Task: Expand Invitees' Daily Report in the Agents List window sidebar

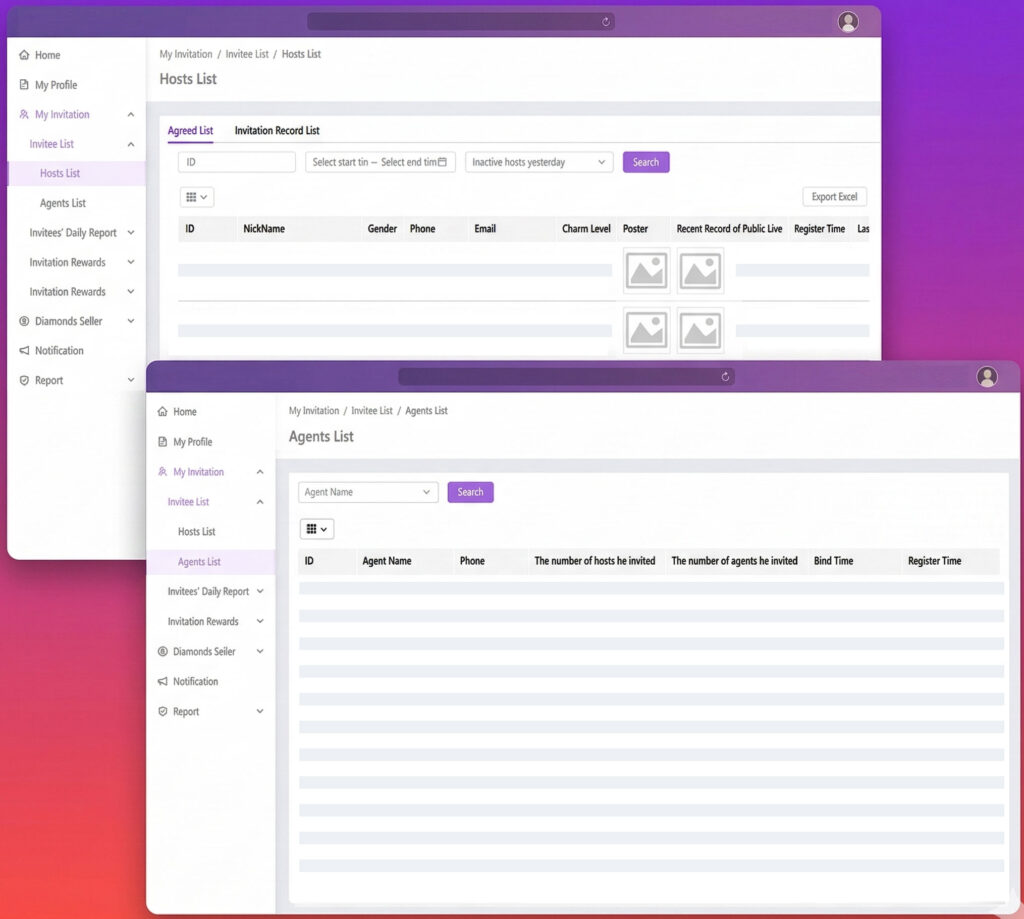Action: point(260,592)
